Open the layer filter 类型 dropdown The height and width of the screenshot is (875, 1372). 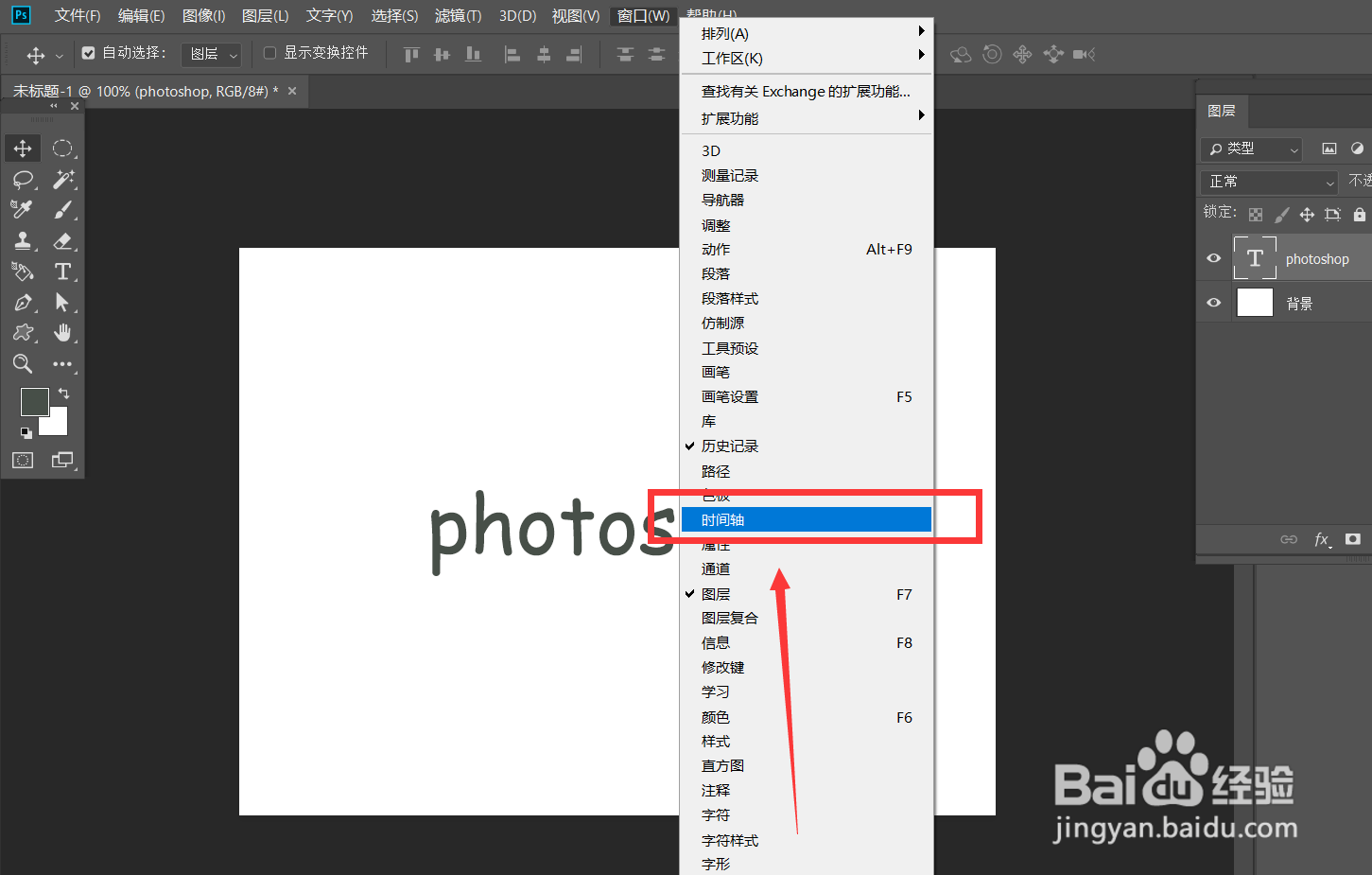click(1252, 149)
